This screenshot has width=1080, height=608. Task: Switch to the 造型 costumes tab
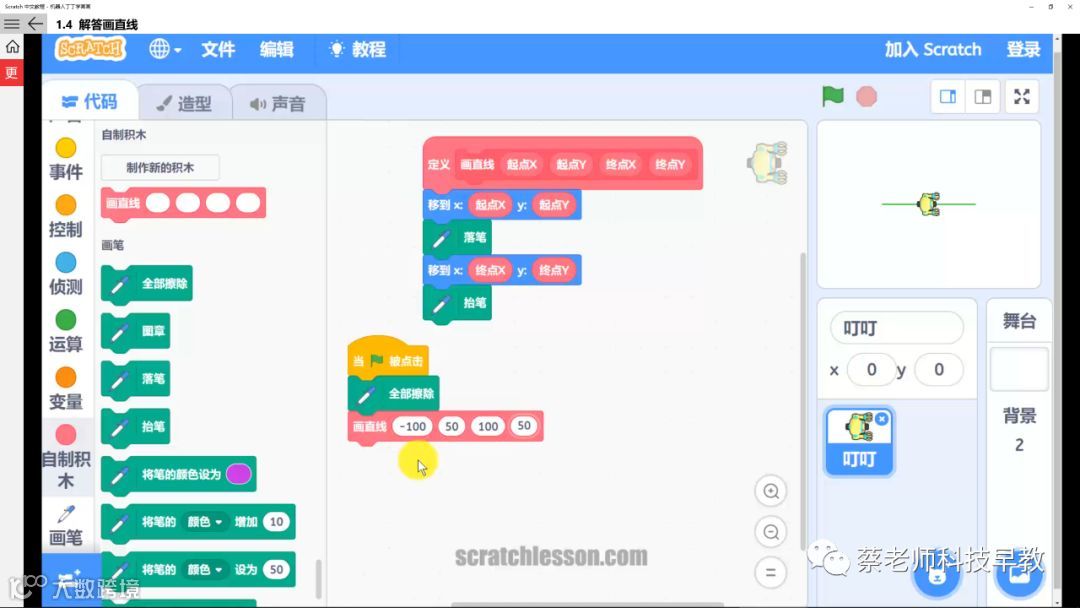pos(185,103)
